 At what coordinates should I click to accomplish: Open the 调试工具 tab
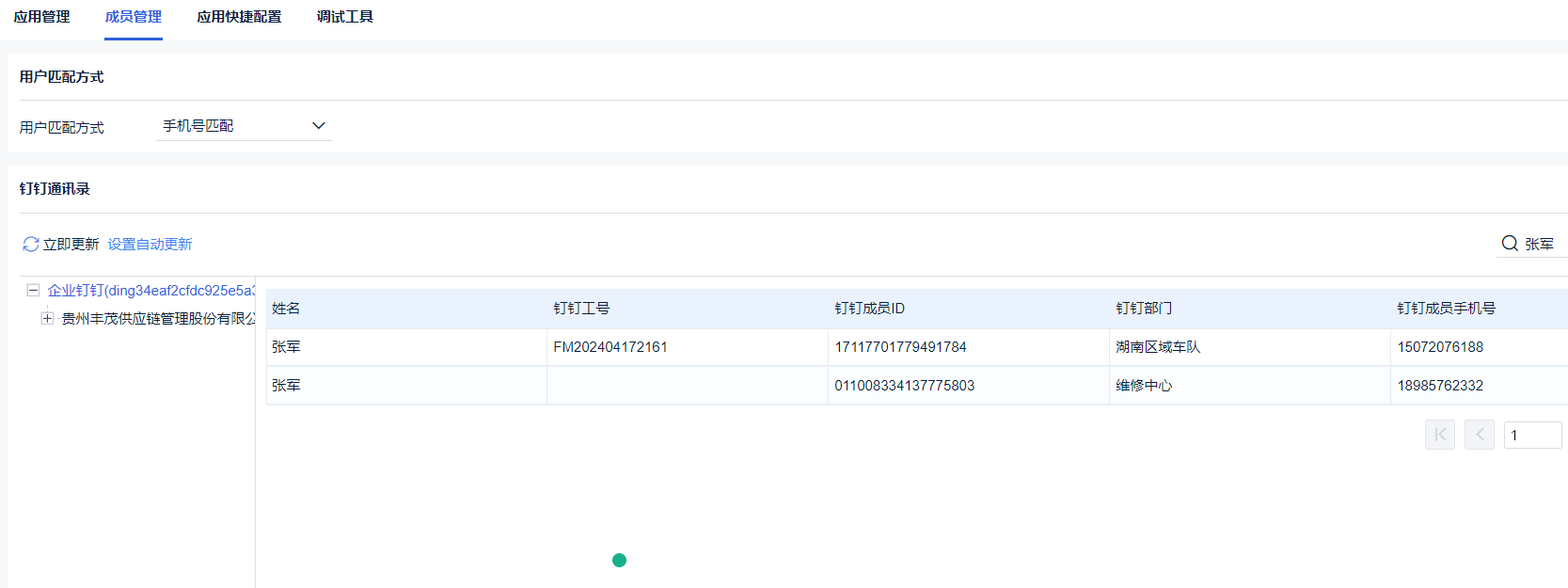(345, 17)
